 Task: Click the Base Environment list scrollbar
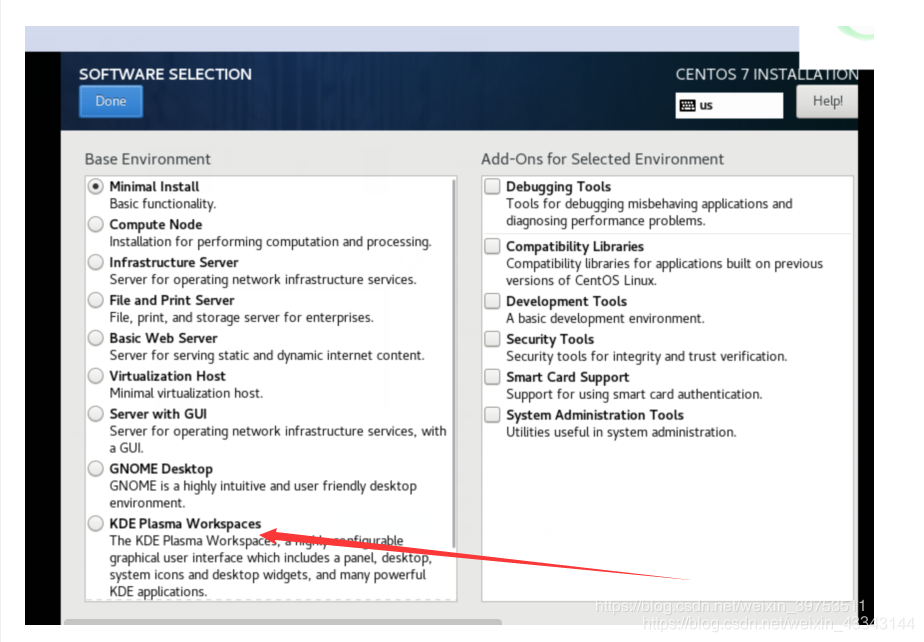[453, 363]
